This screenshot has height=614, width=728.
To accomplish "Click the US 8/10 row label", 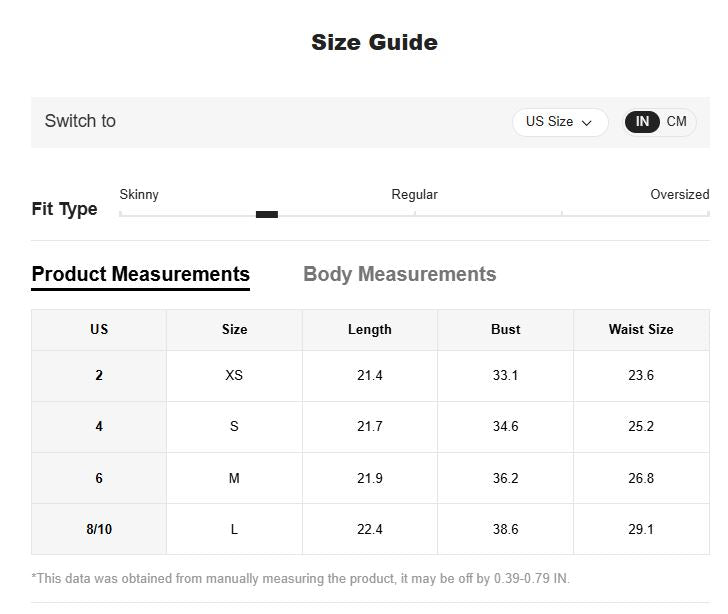I will pyautogui.click(x=99, y=529).
